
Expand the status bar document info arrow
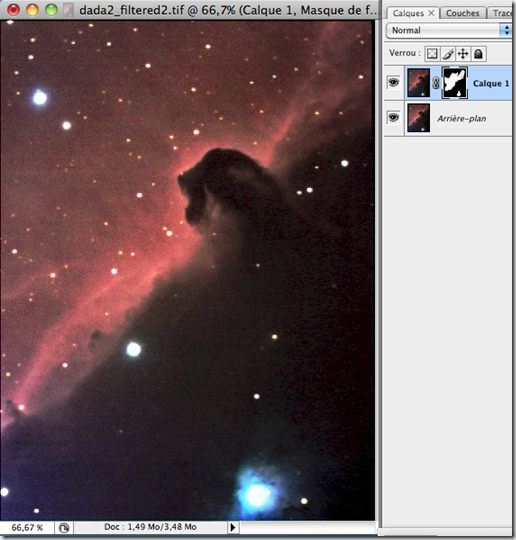click(x=233, y=527)
